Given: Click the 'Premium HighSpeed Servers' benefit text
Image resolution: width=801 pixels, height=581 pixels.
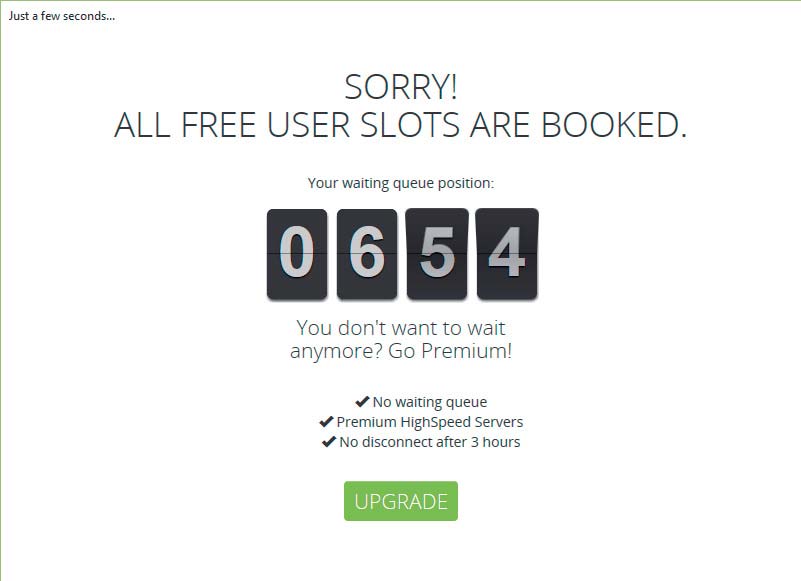Looking at the screenshot, I should pos(430,422).
